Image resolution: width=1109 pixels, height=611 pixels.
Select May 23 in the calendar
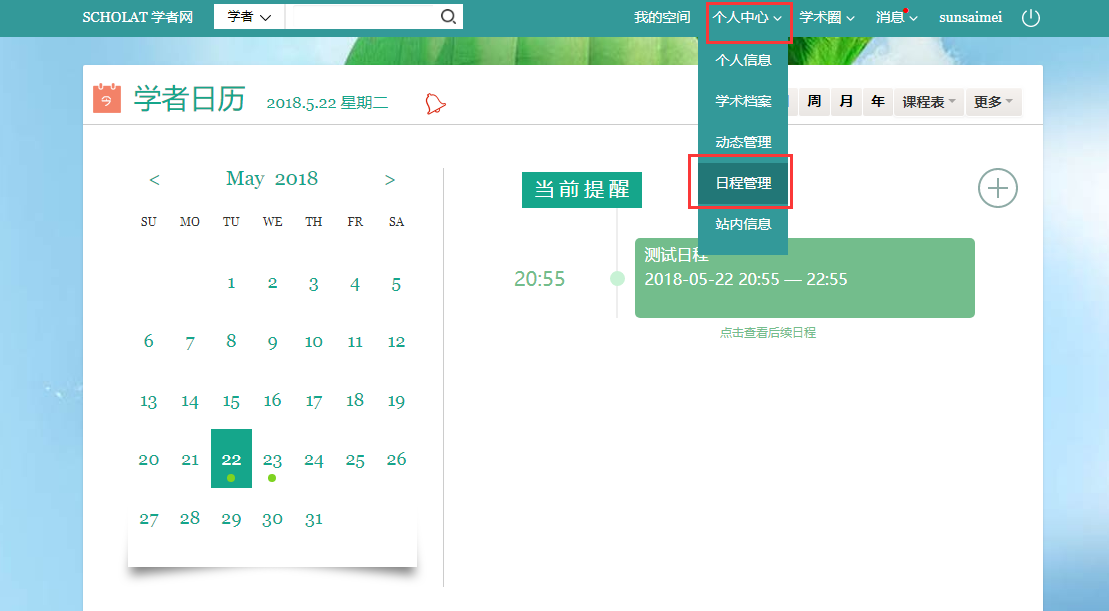272,460
